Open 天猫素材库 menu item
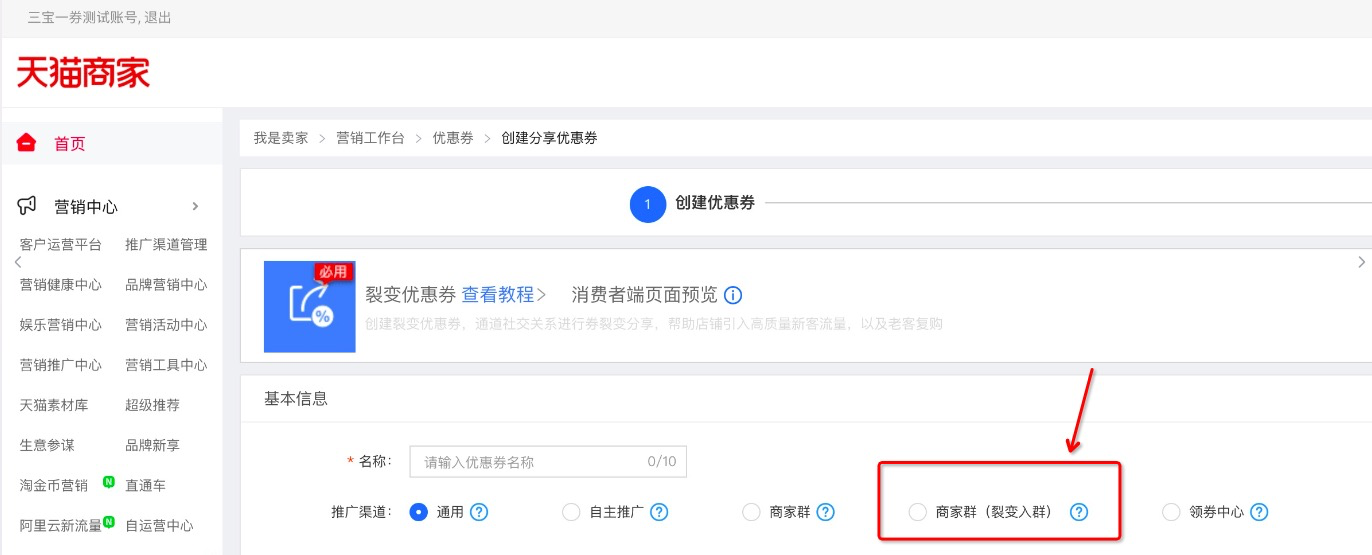The image size is (1372, 555). (x=54, y=405)
